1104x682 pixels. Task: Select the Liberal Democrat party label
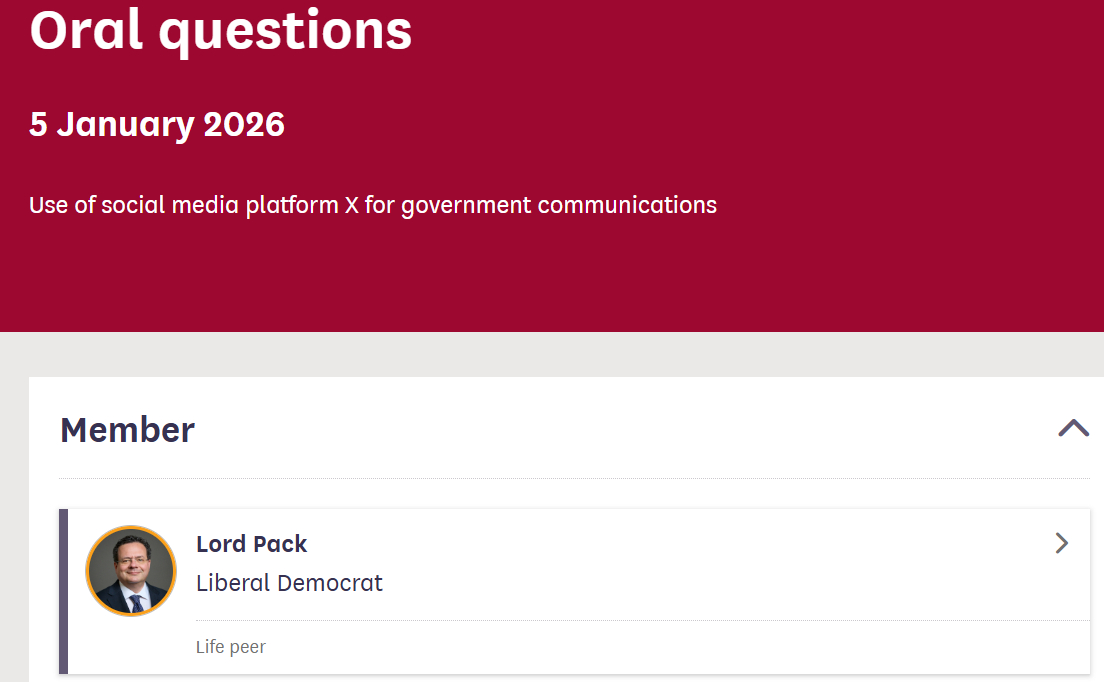tap(289, 583)
